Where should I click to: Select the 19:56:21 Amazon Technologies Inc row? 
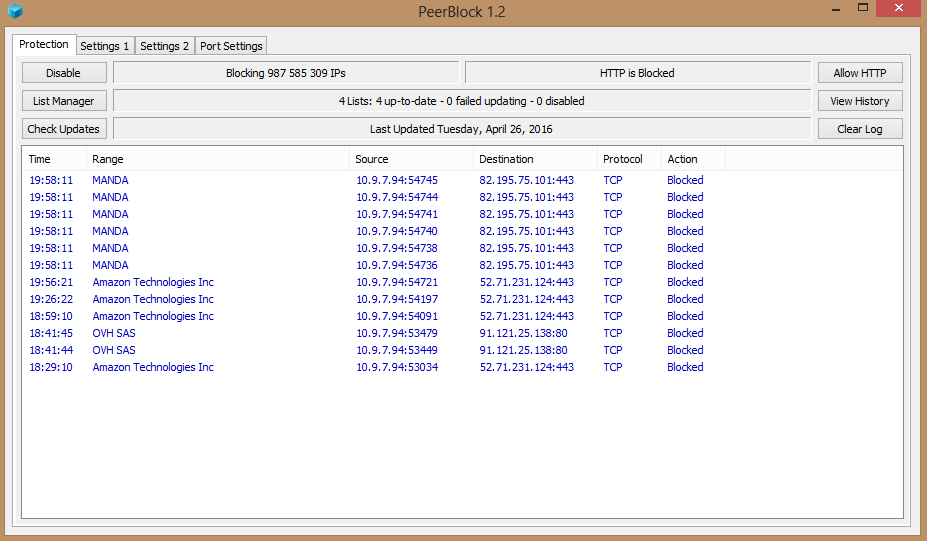click(462, 282)
